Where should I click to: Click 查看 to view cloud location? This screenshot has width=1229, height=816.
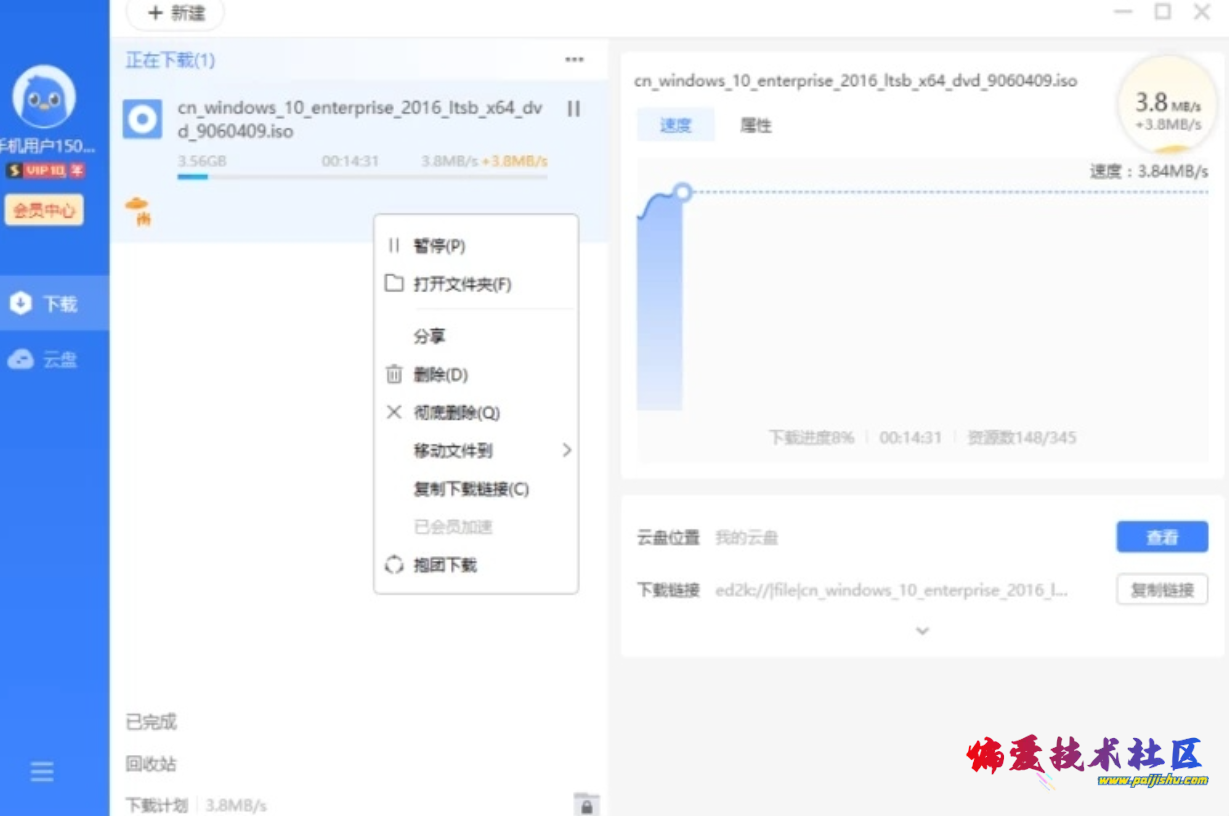point(1162,537)
